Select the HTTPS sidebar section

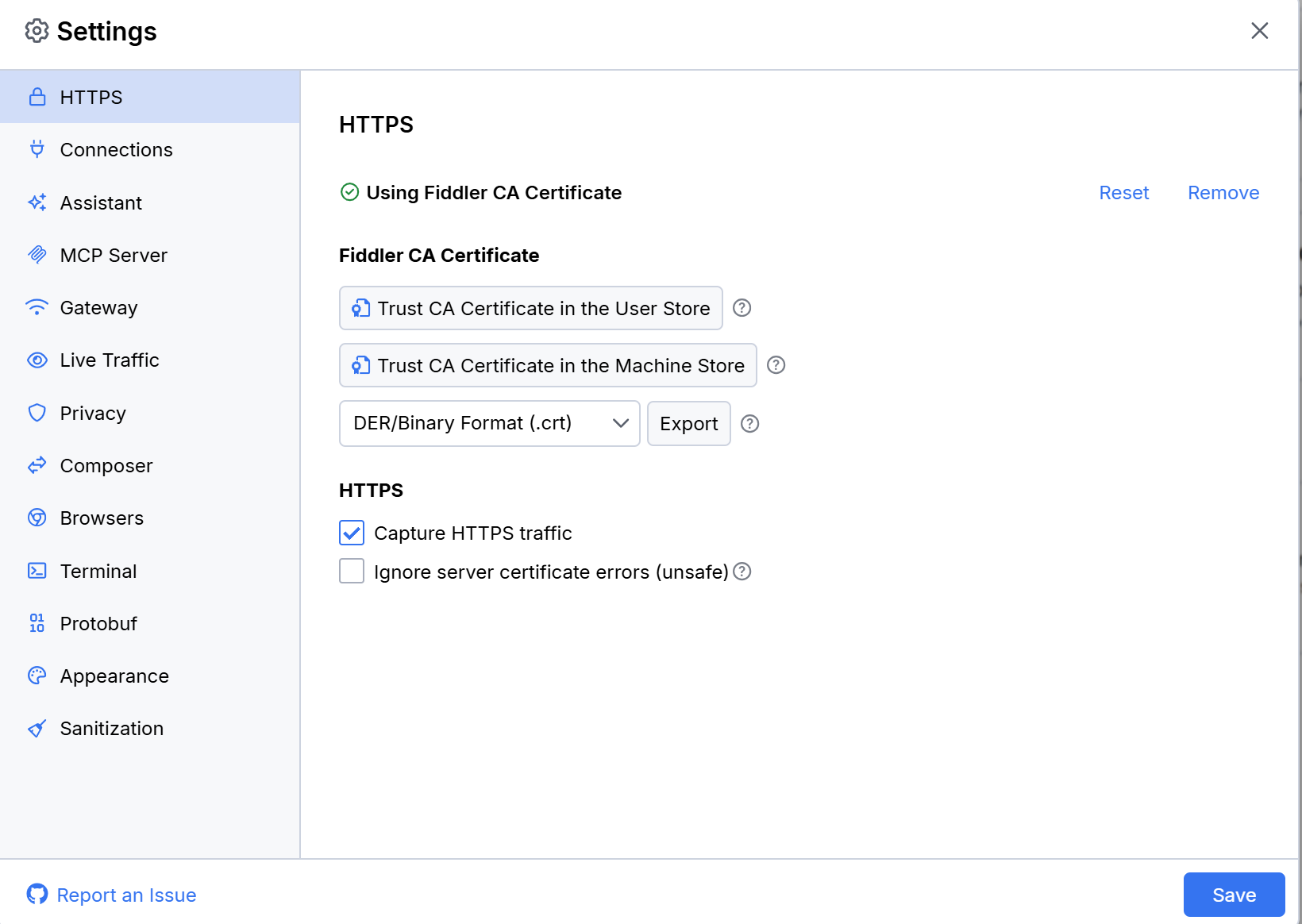[x=150, y=97]
